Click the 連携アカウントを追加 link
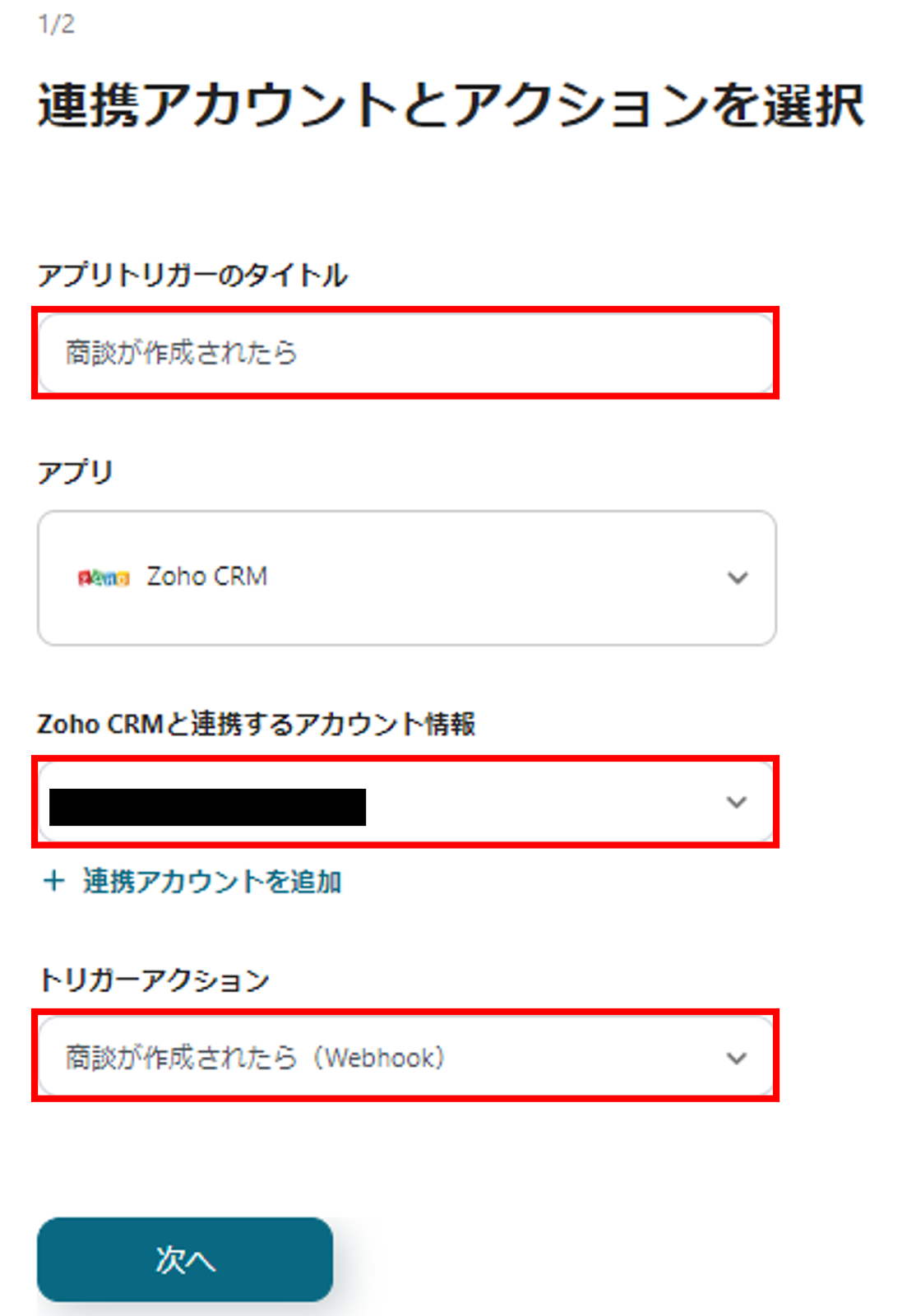 tap(211, 881)
